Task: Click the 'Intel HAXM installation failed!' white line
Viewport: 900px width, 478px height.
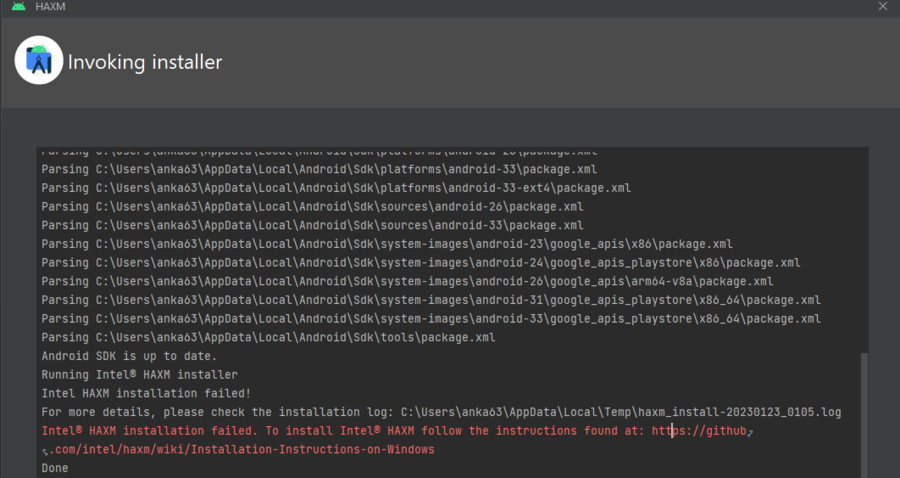Action: pos(146,393)
